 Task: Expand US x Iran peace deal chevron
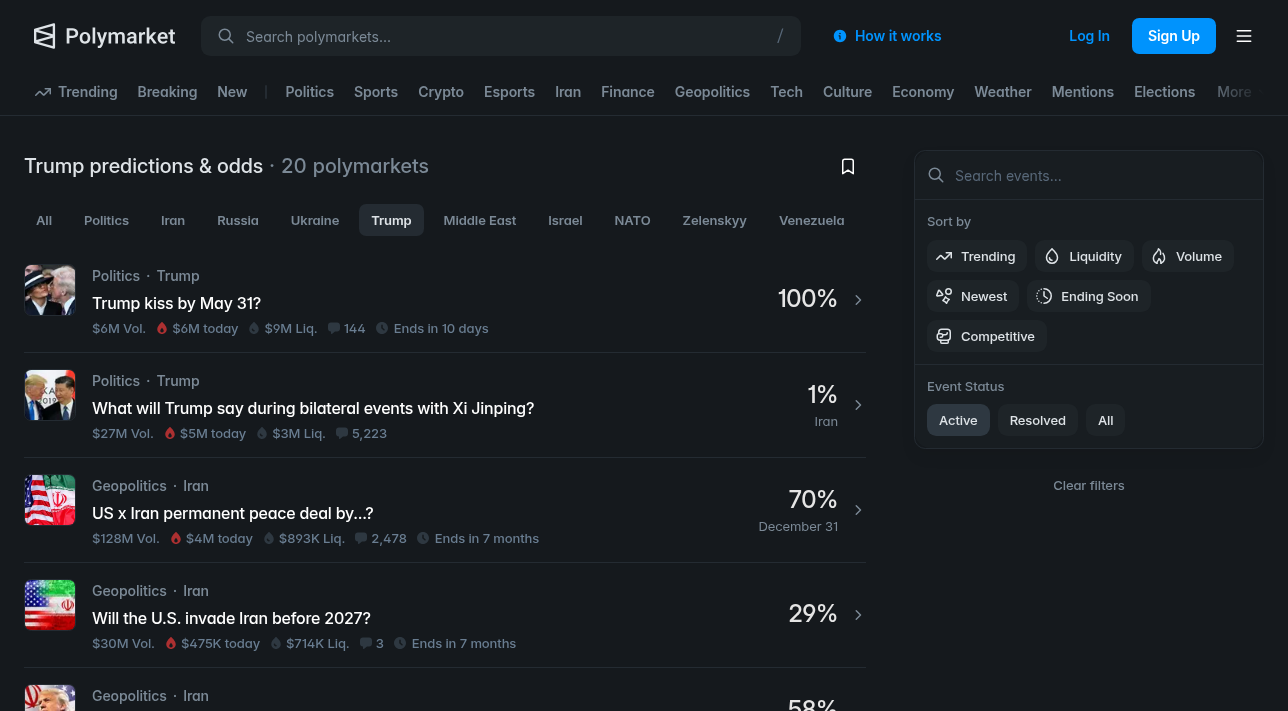point(858,510)
